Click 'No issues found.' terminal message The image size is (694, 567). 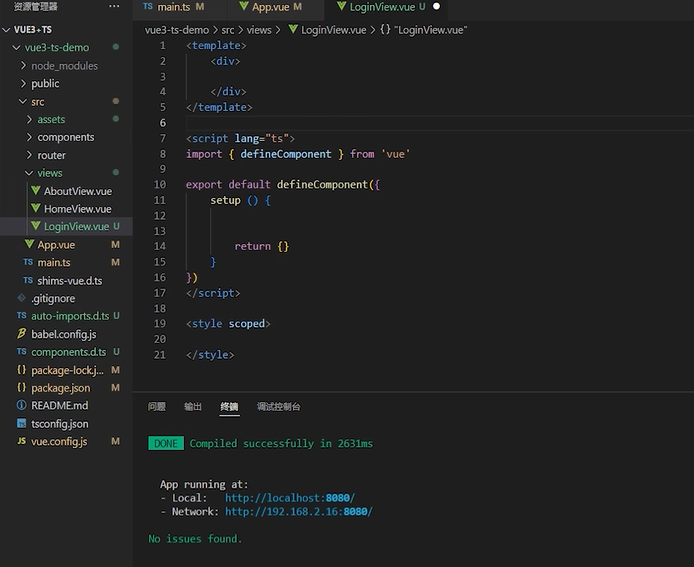coord(195,539)
